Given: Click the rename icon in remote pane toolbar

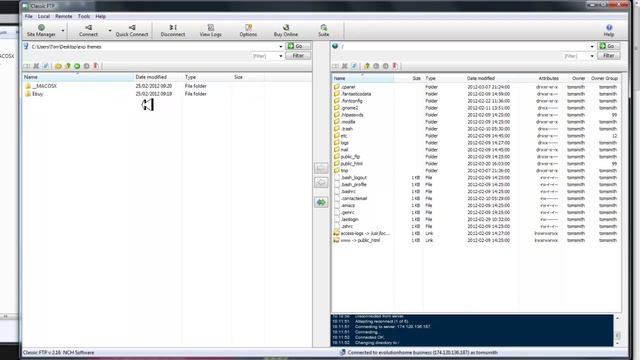Looking at the screenshot, I should pos(354,66).
